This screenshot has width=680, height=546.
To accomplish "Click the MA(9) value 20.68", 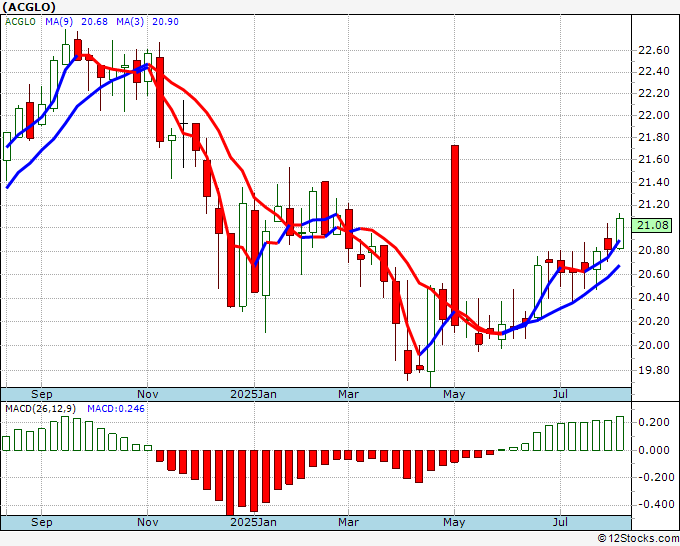I will coord(94,22).
